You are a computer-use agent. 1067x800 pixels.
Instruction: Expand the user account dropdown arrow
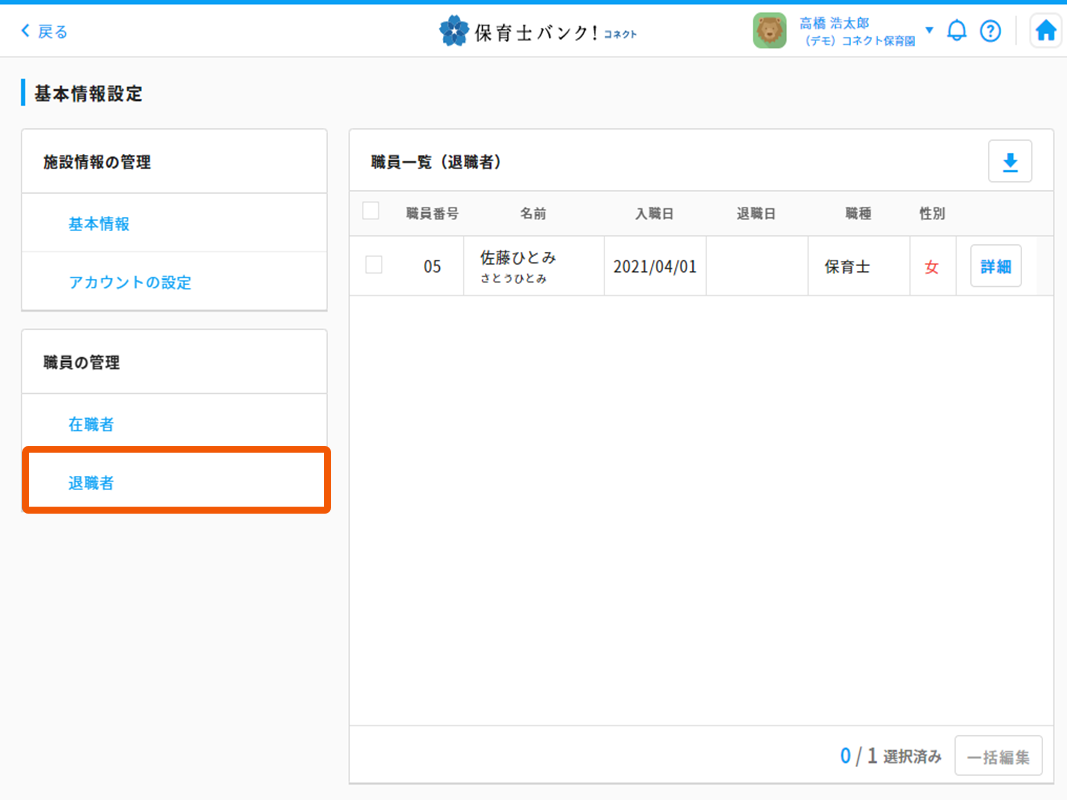coord(929,30)
